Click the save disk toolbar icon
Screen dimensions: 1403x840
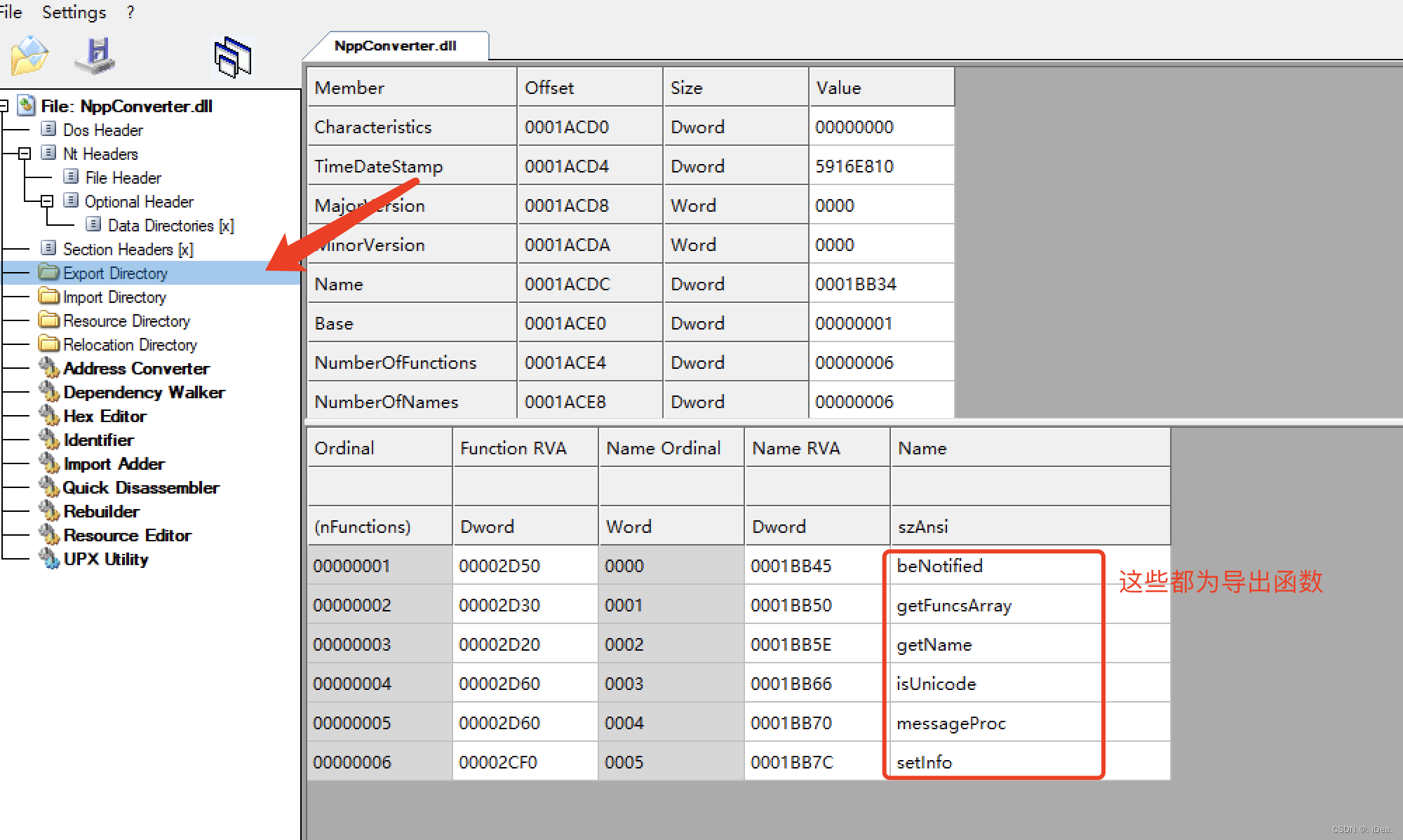pos(95,56)
